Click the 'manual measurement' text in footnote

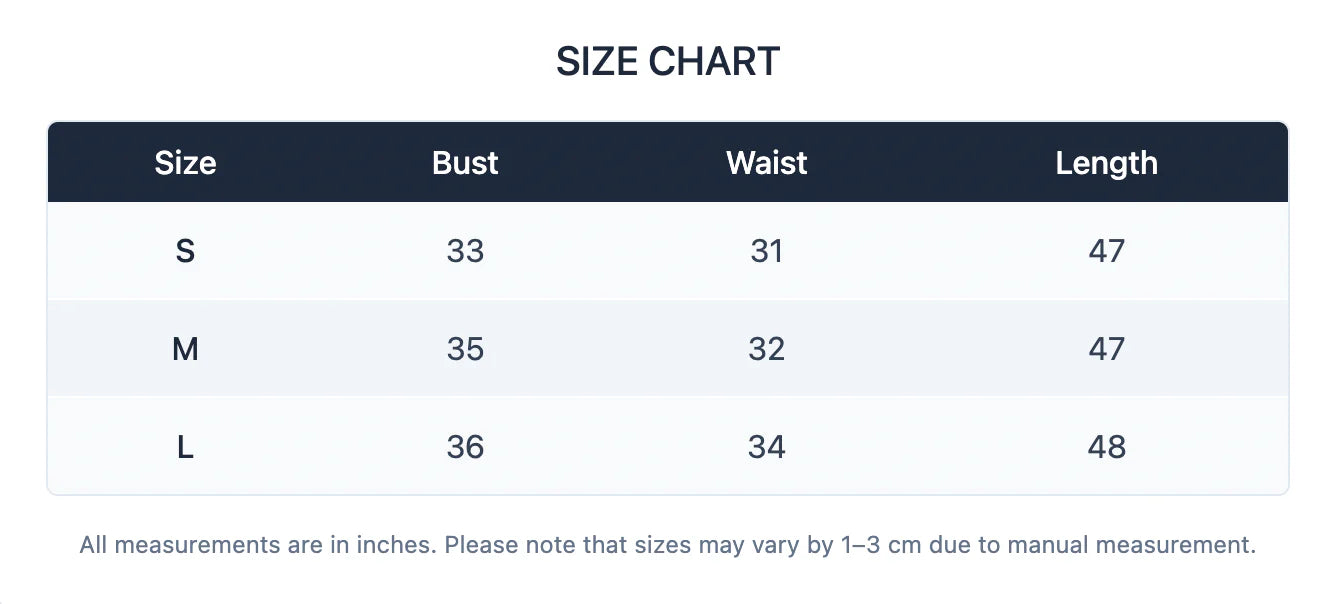(1130, 545)
